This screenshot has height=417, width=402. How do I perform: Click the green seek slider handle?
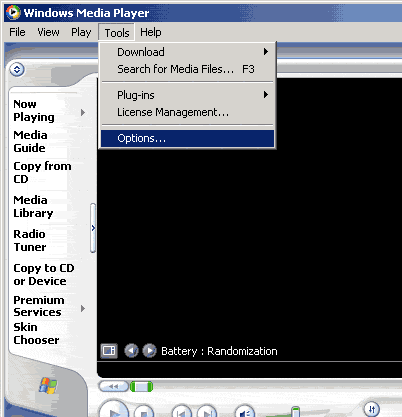click(x=141, y=387)
